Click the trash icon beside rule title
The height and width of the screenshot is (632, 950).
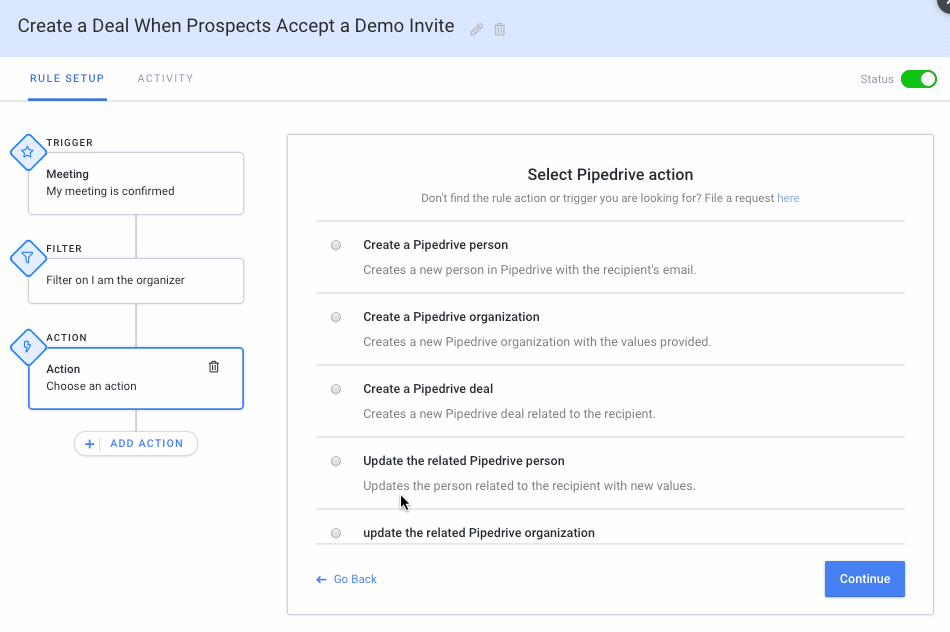[500, 29]
